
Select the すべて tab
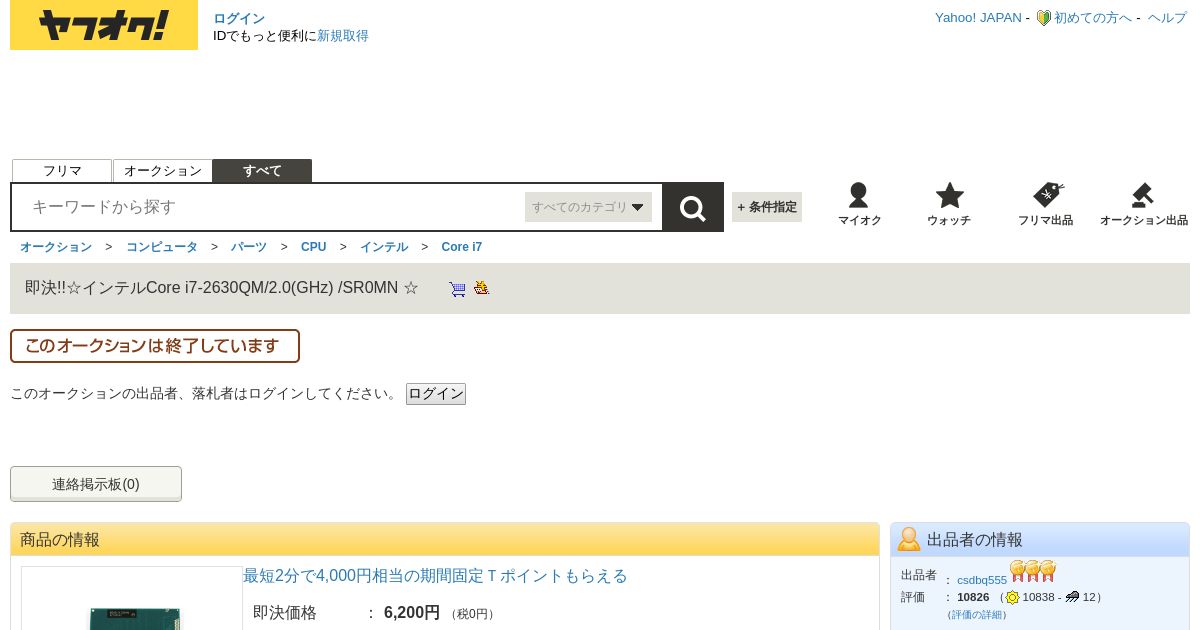point(262,171)
